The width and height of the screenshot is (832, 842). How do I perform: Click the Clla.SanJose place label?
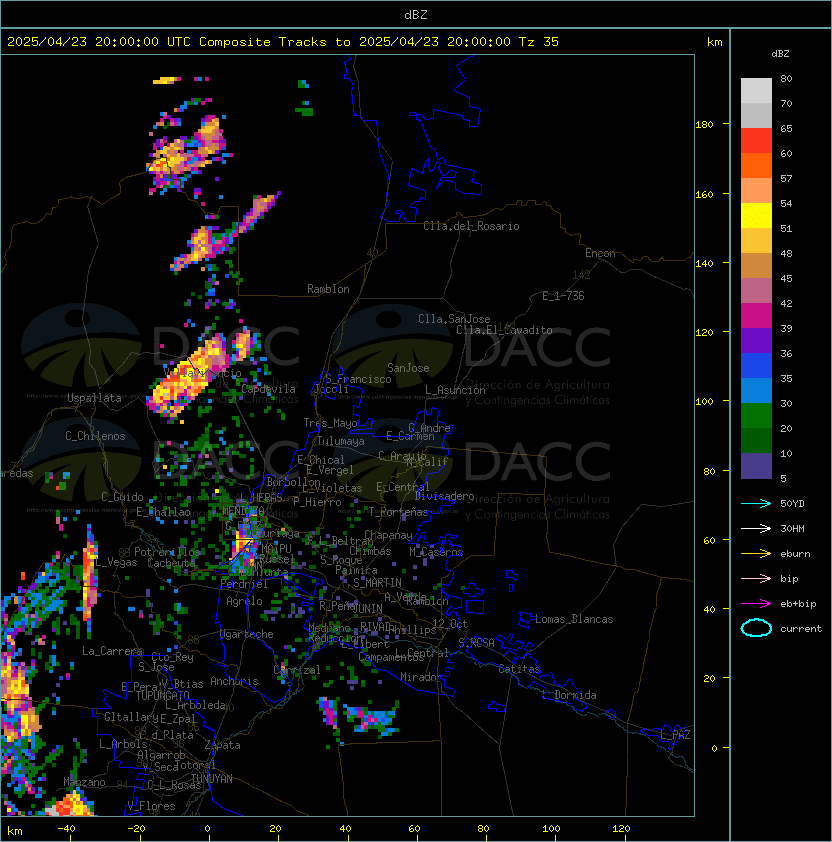[454, 319]
